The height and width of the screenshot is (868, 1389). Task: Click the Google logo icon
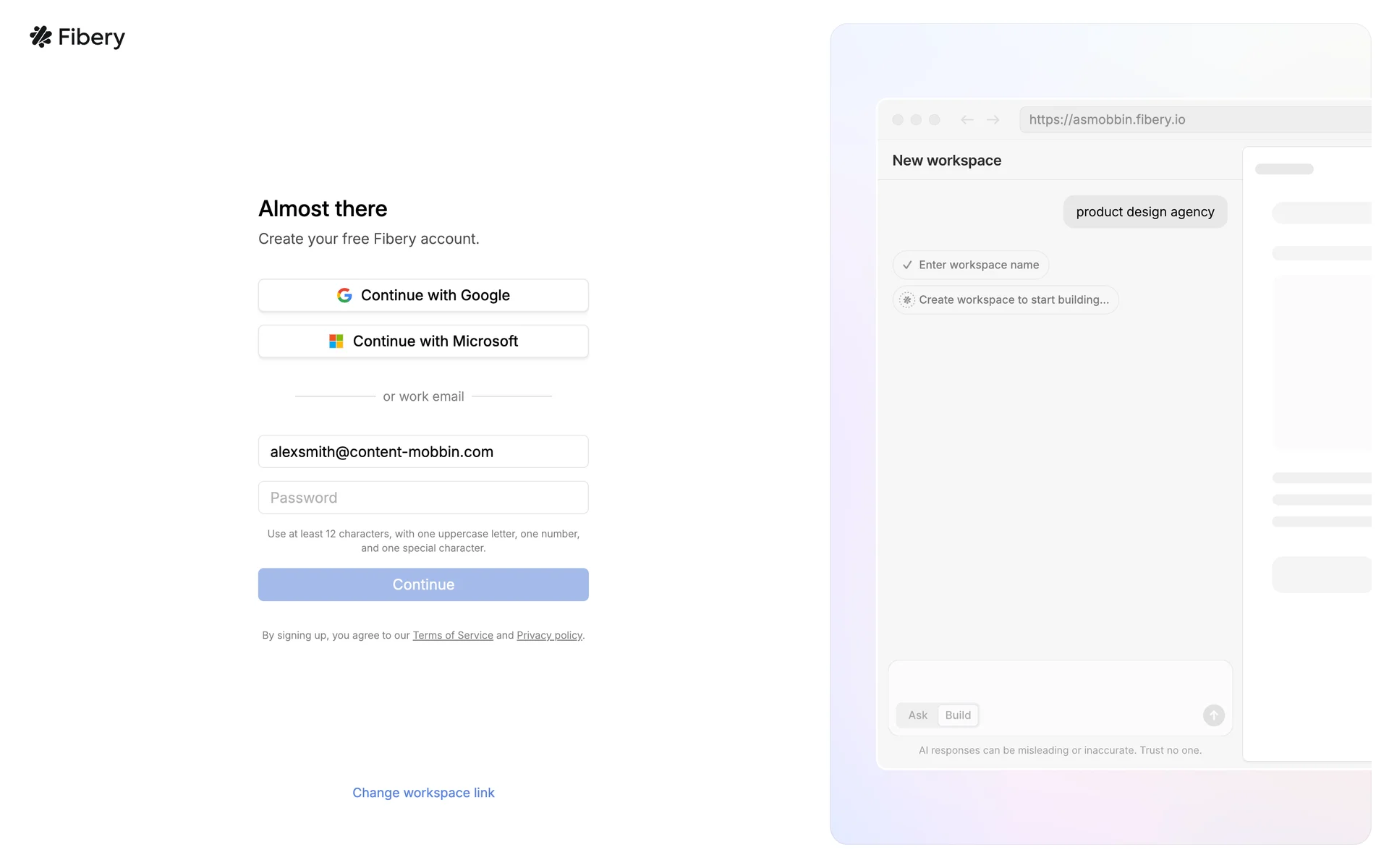(344, 295)
